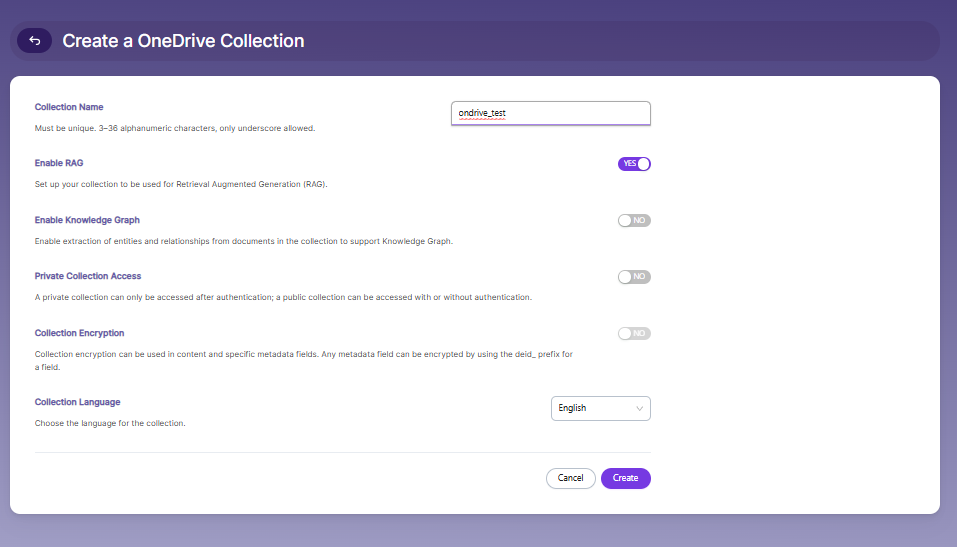Click the Retrieval Augmented Generation description

(181, 184)
